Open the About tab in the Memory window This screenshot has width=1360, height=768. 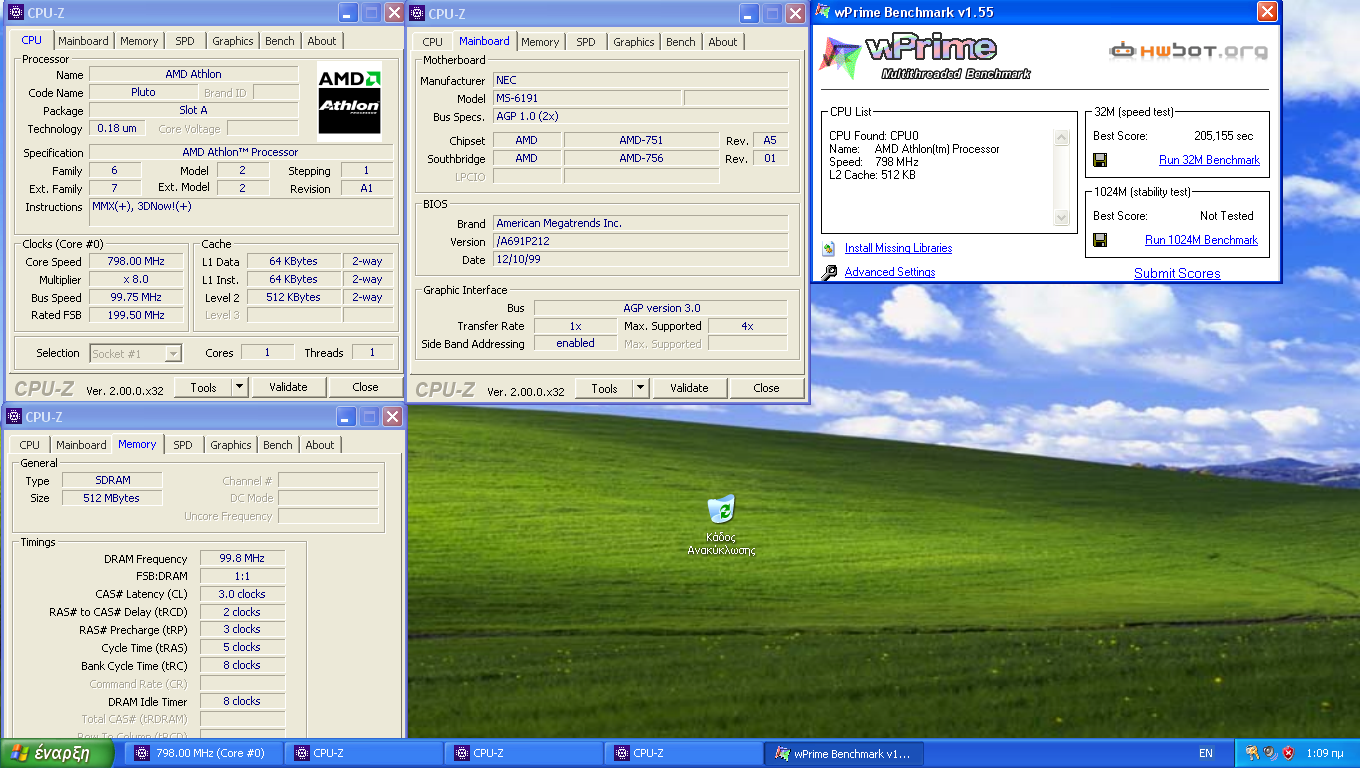[320, 445]
